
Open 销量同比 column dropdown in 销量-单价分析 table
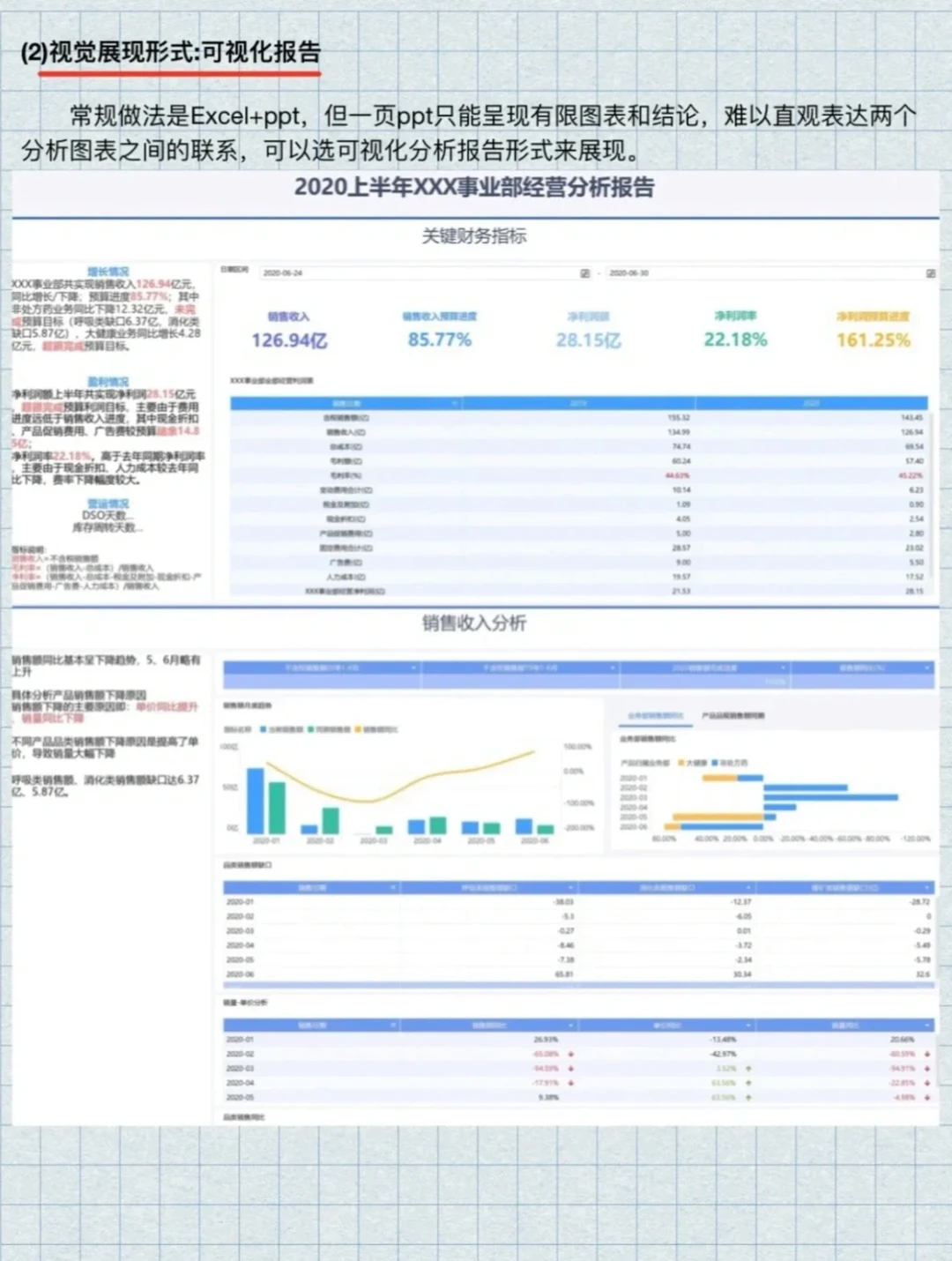point(927,1026)
